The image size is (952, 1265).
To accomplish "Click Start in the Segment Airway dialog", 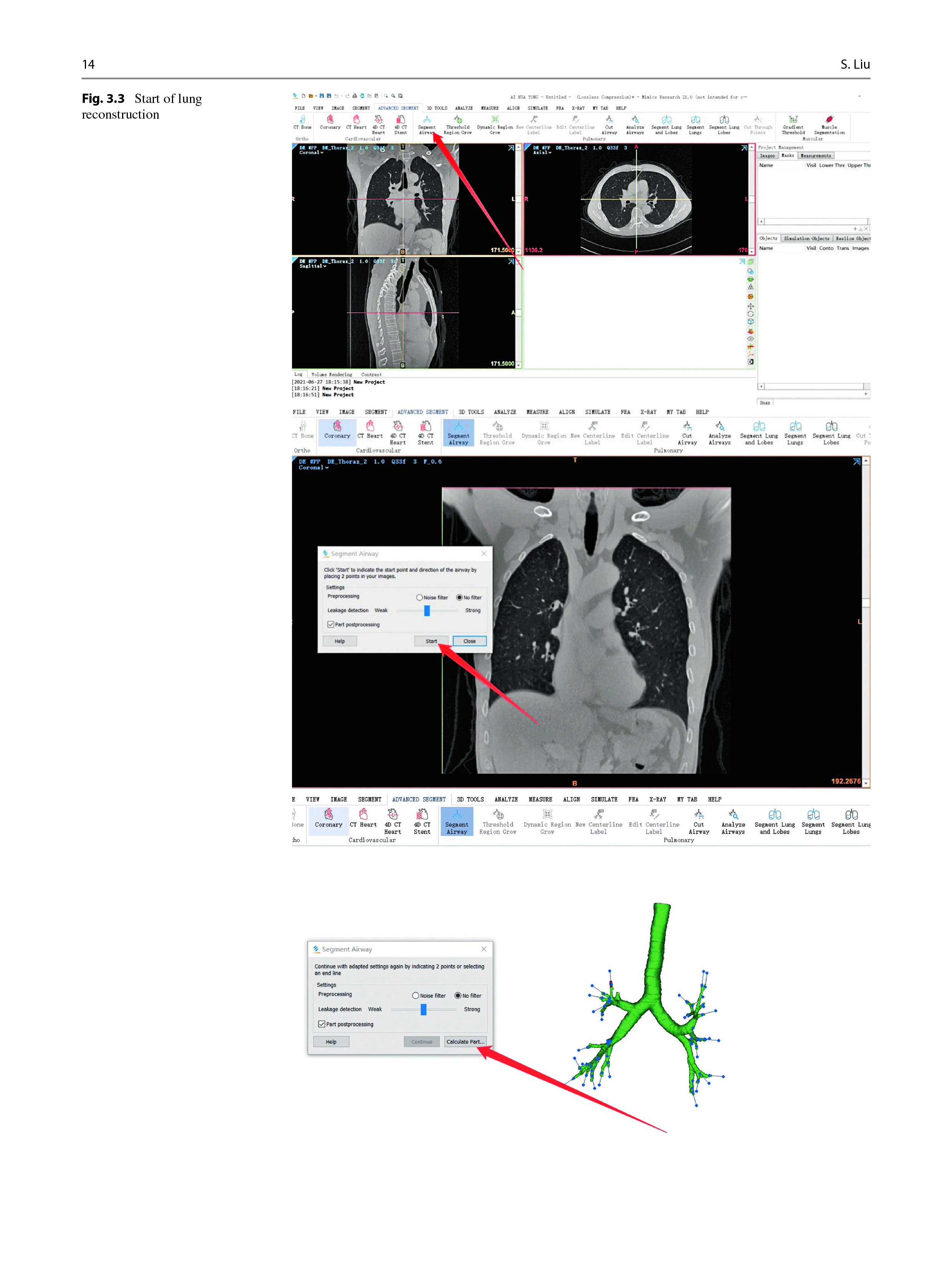I will (x=432, y=641).
